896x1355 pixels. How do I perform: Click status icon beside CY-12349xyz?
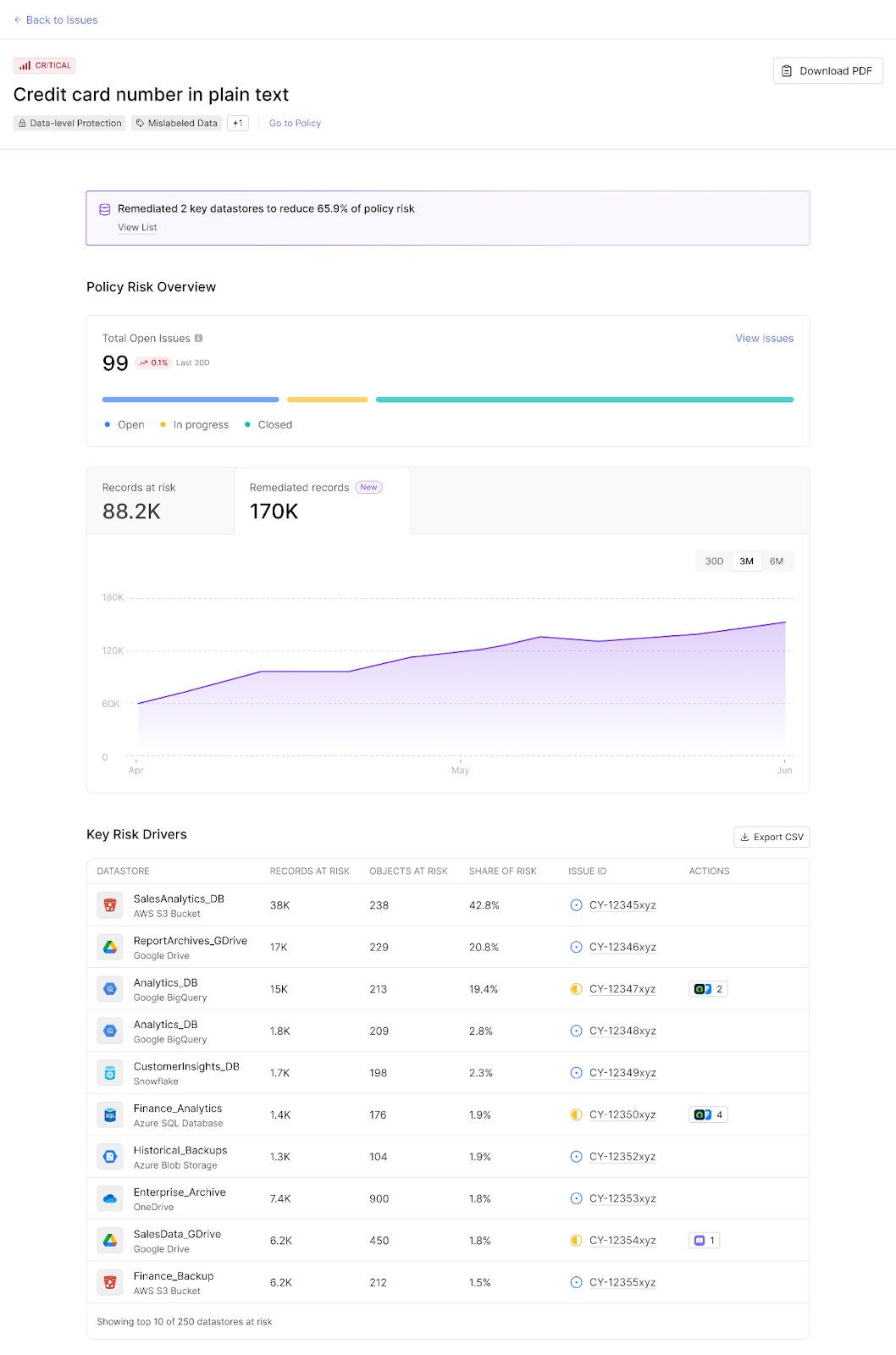pos(576,1073)
